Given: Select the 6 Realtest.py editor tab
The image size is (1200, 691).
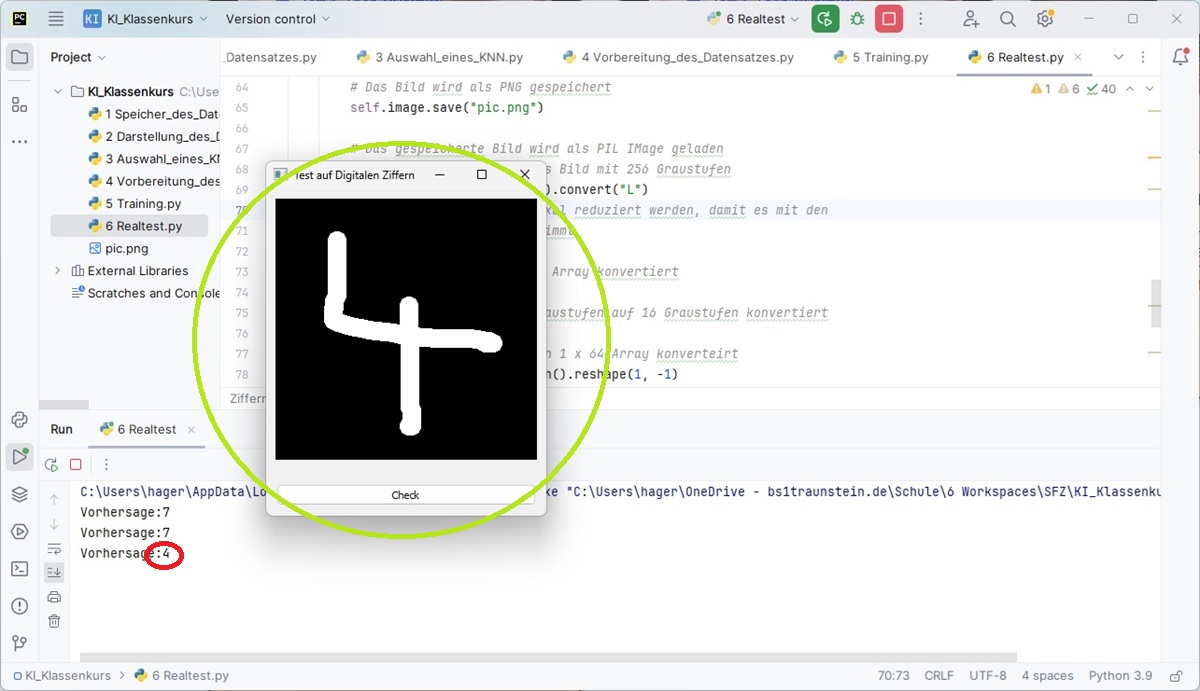Looking at the screenshot, I should coord(1015,57).
